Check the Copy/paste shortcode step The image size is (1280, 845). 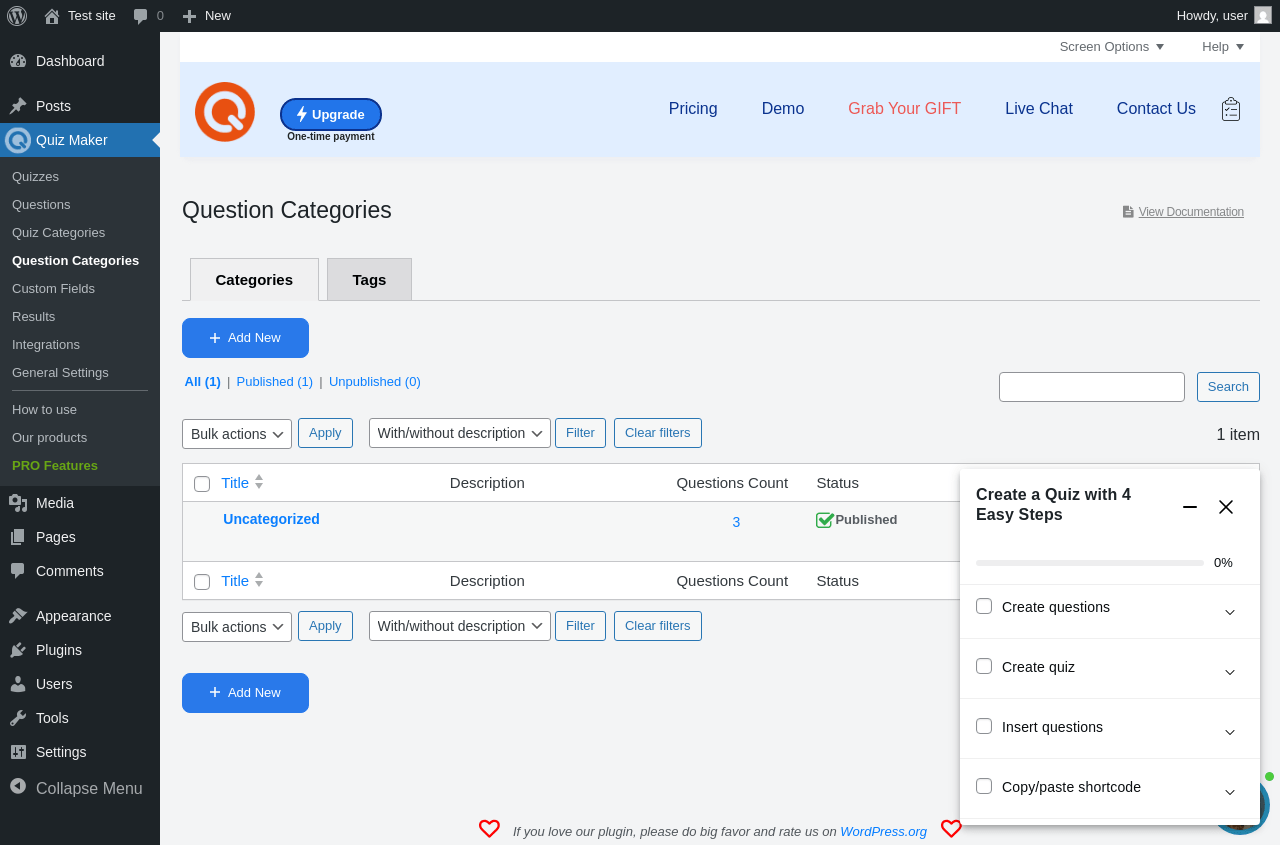[x=984, y=786]
